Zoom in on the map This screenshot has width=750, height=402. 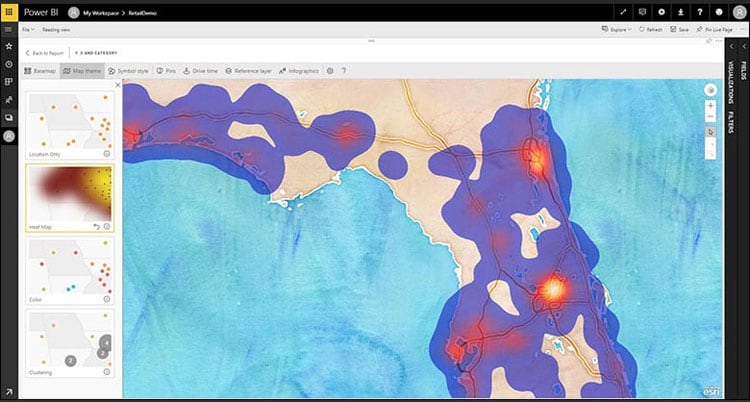tap(711, 106)
